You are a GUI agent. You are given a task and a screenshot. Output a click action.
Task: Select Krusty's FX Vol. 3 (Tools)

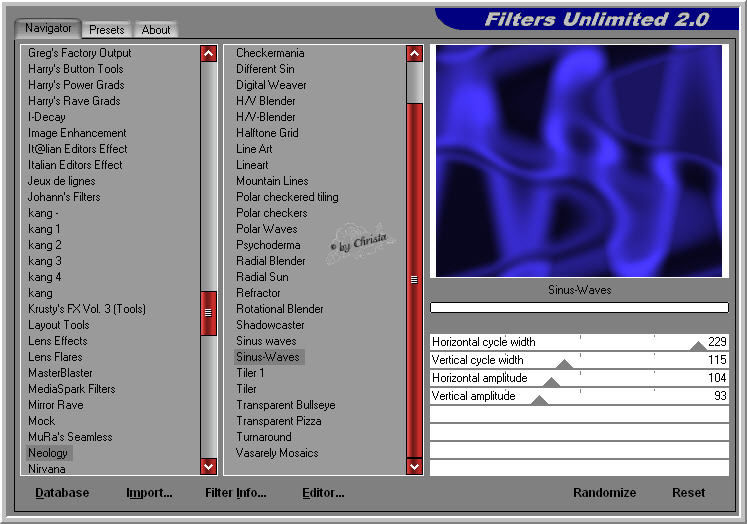click(87, 309)
